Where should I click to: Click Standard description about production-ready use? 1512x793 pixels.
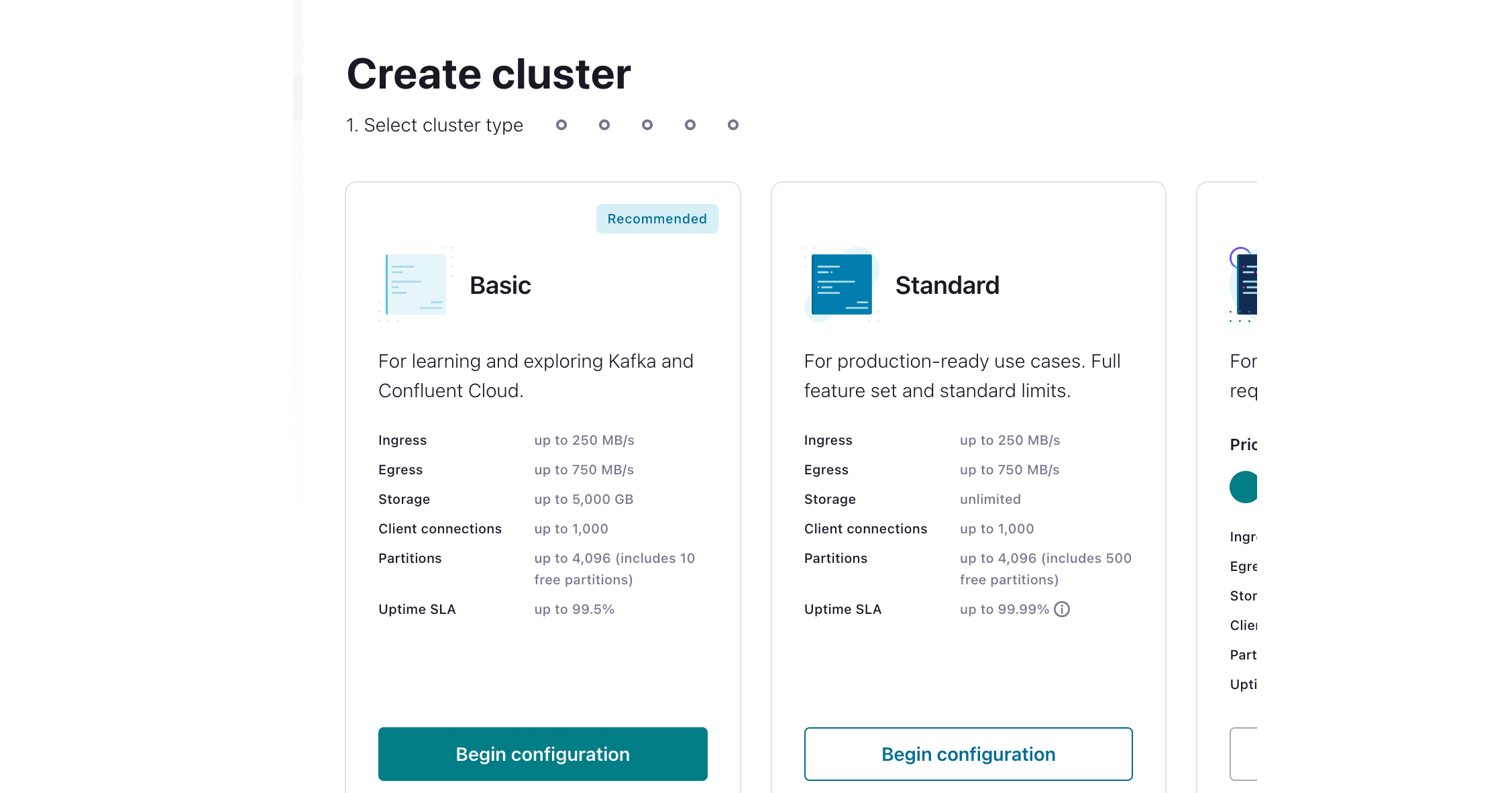(x=962, y=376)
